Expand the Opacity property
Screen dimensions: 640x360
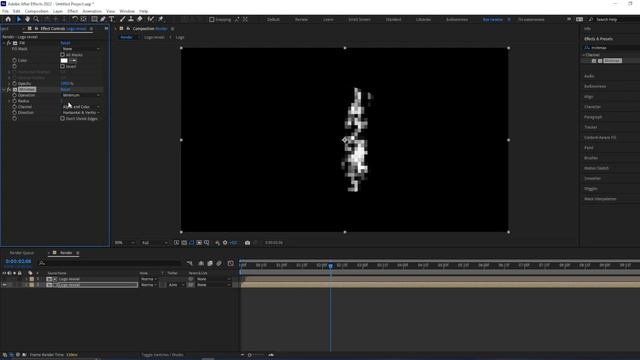[10, 83]
